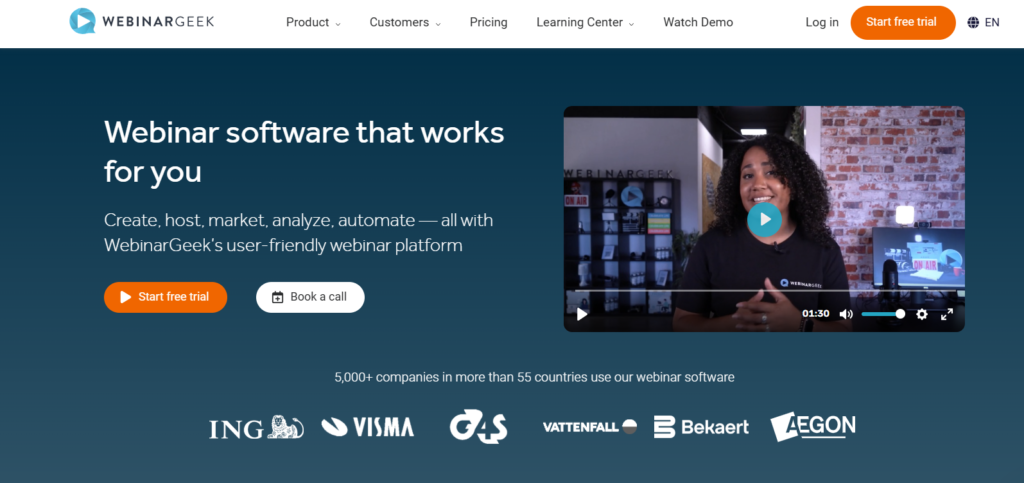Click the 01:30 video duration
This screenshot has height=483, width=1024.
[x=816, y=314]
